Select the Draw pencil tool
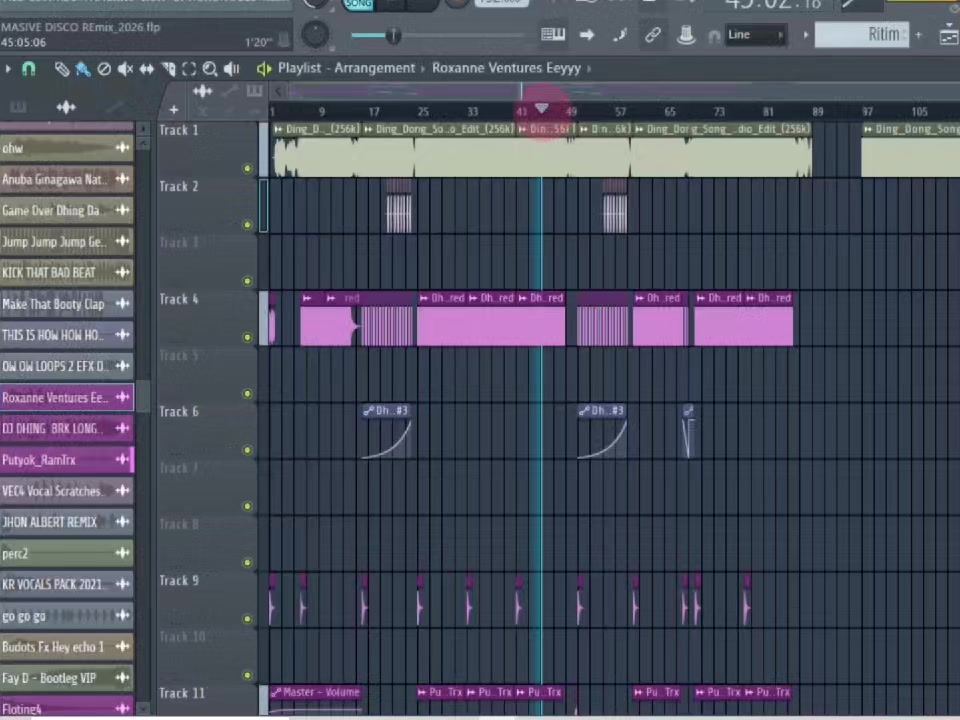 pos(62,69)
